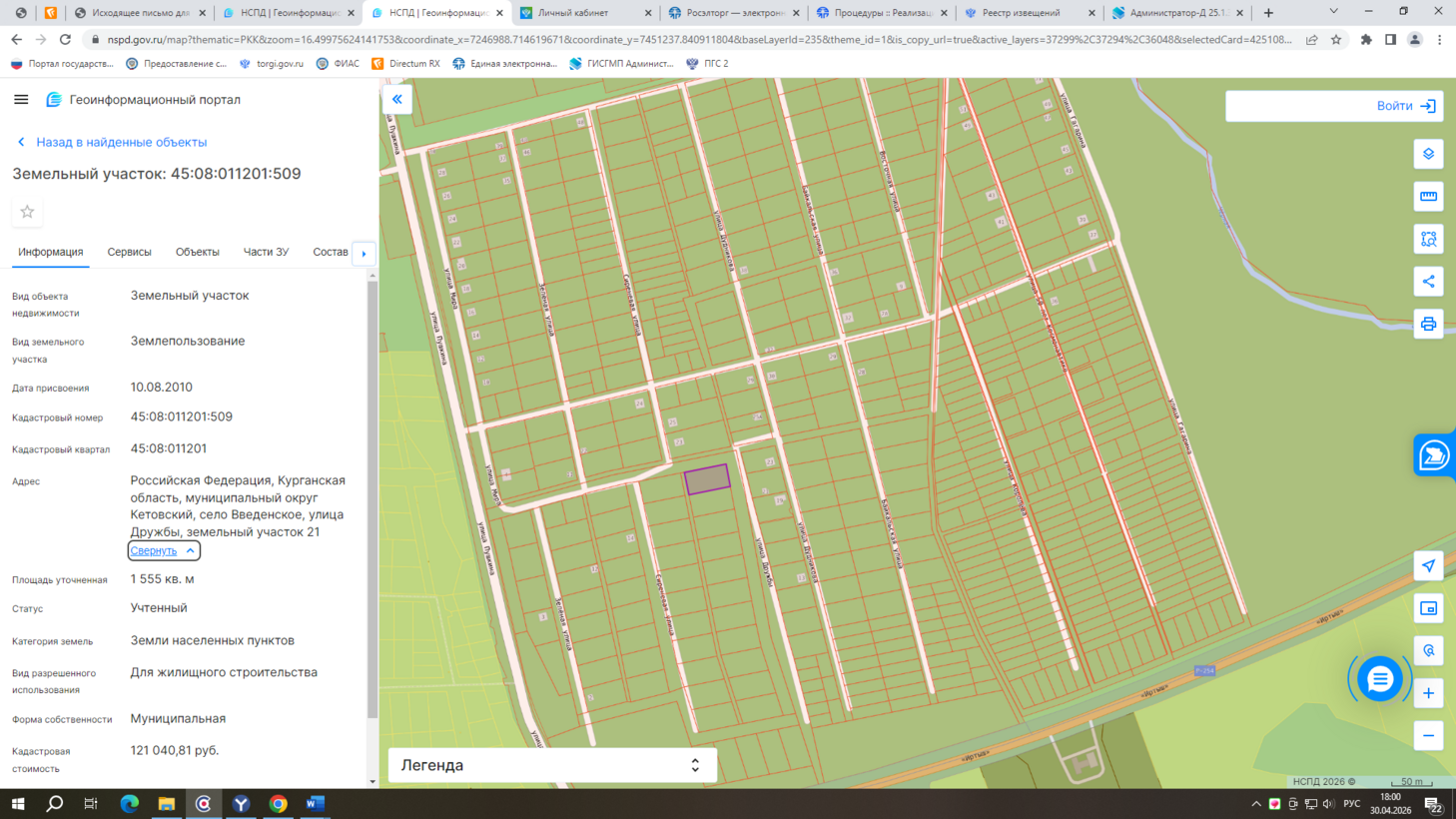Open the Состав tab
1456x819 pixels.
331,252
